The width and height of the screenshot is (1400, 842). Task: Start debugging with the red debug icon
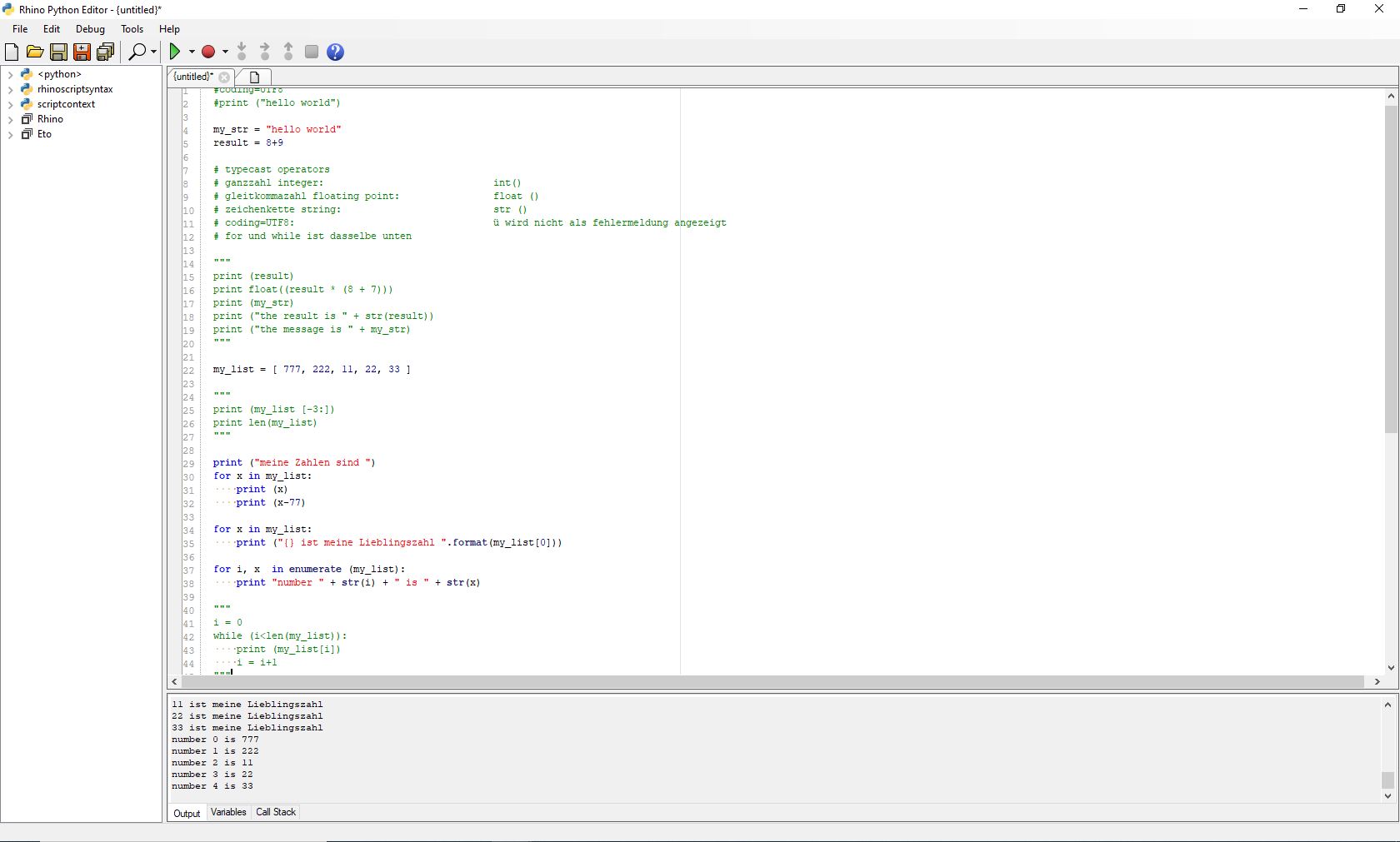(x=209, y=52)
